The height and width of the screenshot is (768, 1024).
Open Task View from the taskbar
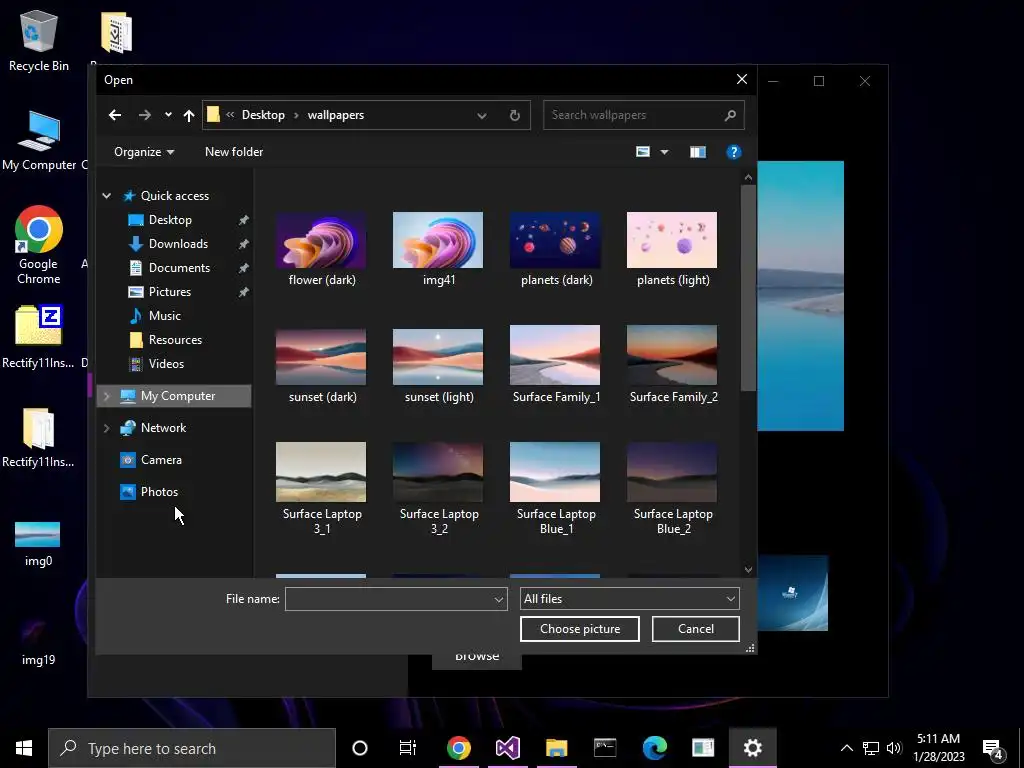tap(408, 748)
